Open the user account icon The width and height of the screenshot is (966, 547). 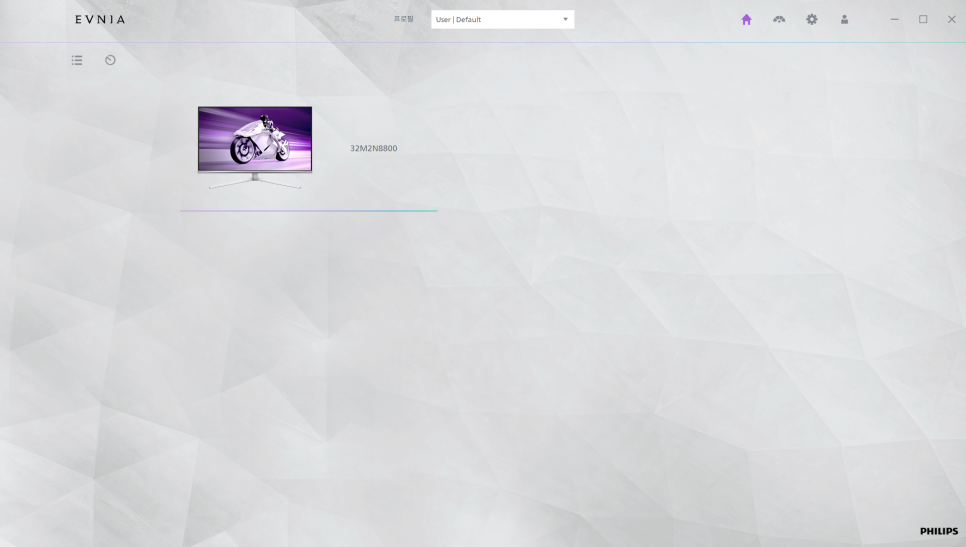pyautogui.click(x=844, y=20)
